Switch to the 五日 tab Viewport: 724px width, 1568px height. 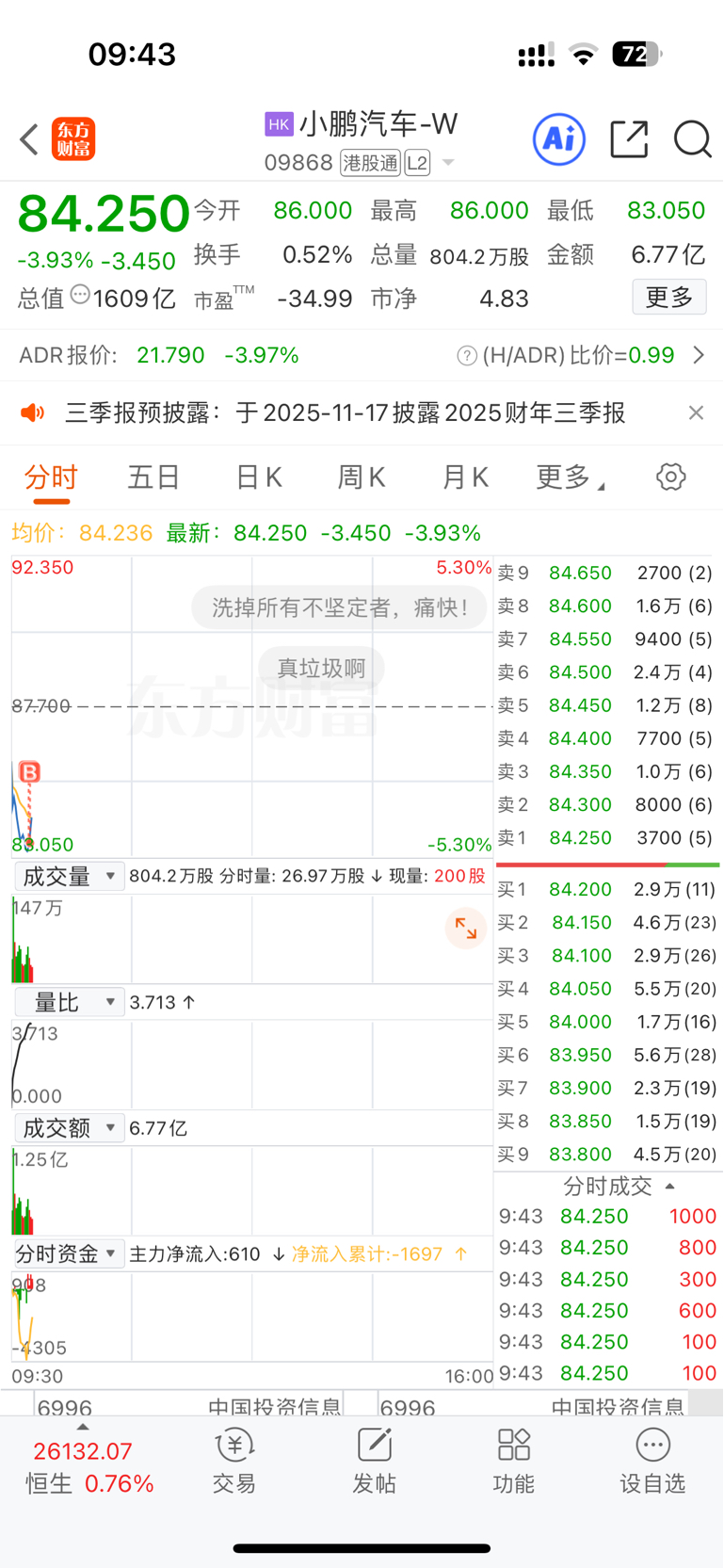point(153,477)
